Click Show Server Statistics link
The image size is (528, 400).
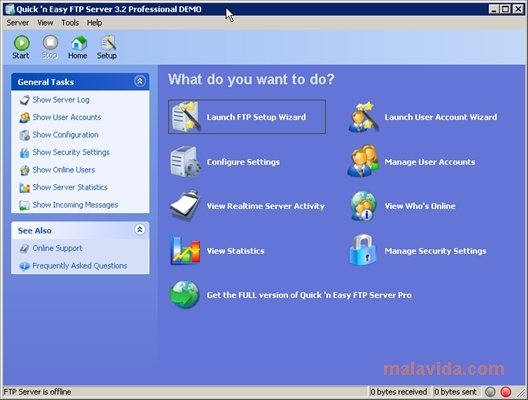(x=70, y=187)
